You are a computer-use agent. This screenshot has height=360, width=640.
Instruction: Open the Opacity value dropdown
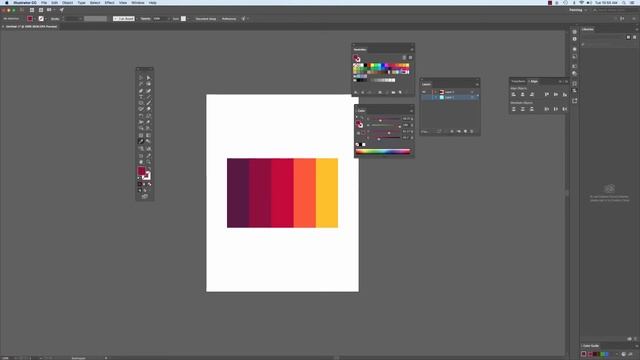click(168, 19)
